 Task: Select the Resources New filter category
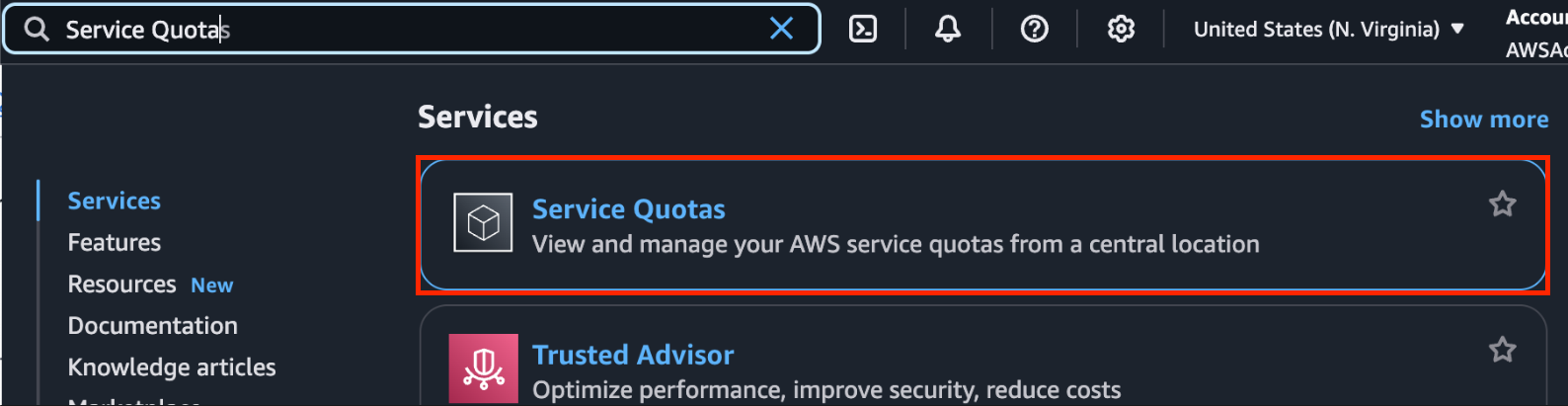(150, 284)
